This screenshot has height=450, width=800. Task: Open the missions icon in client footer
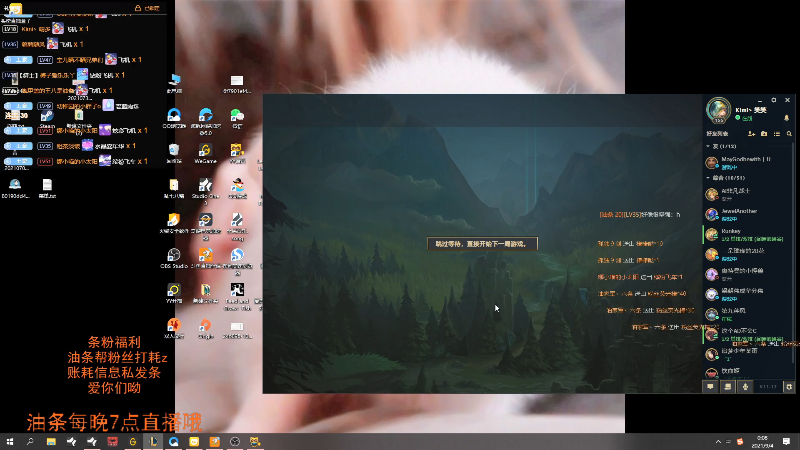click(728, 387)
